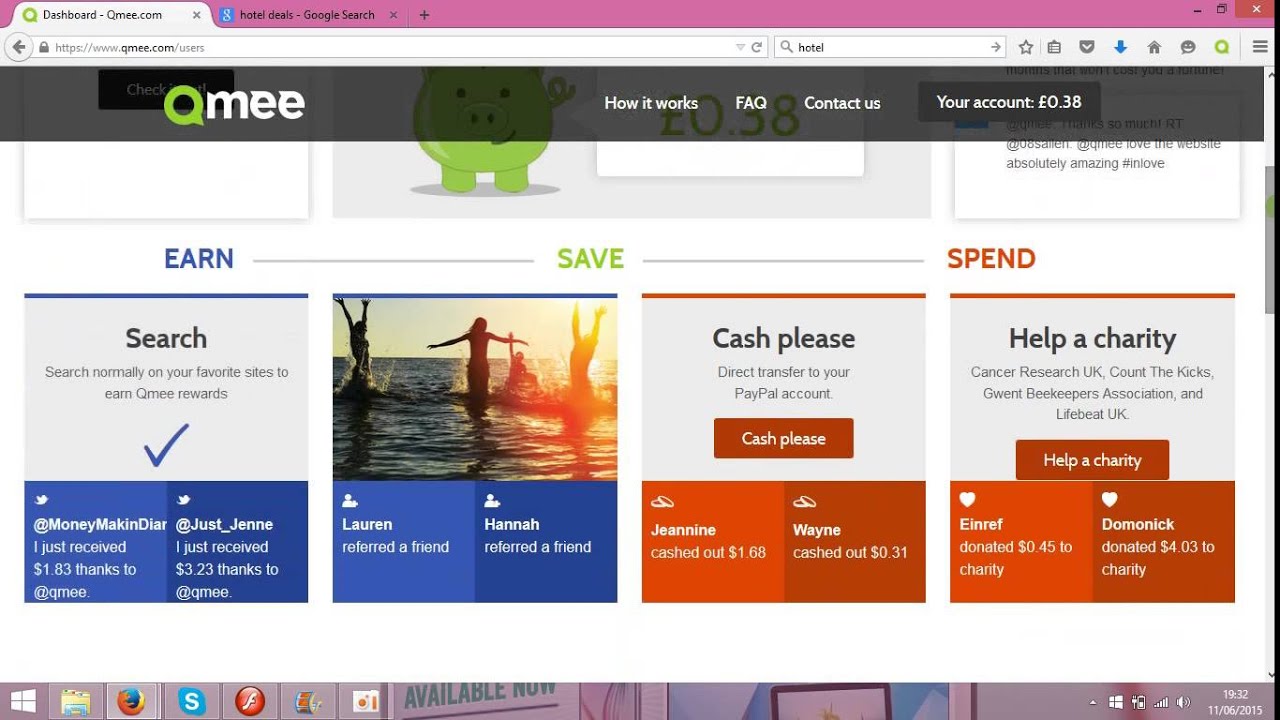The height and width of the screenshot is (720, 1280).
Task: Click the Pocket toolbar icon
Action: pos(1087,47)
